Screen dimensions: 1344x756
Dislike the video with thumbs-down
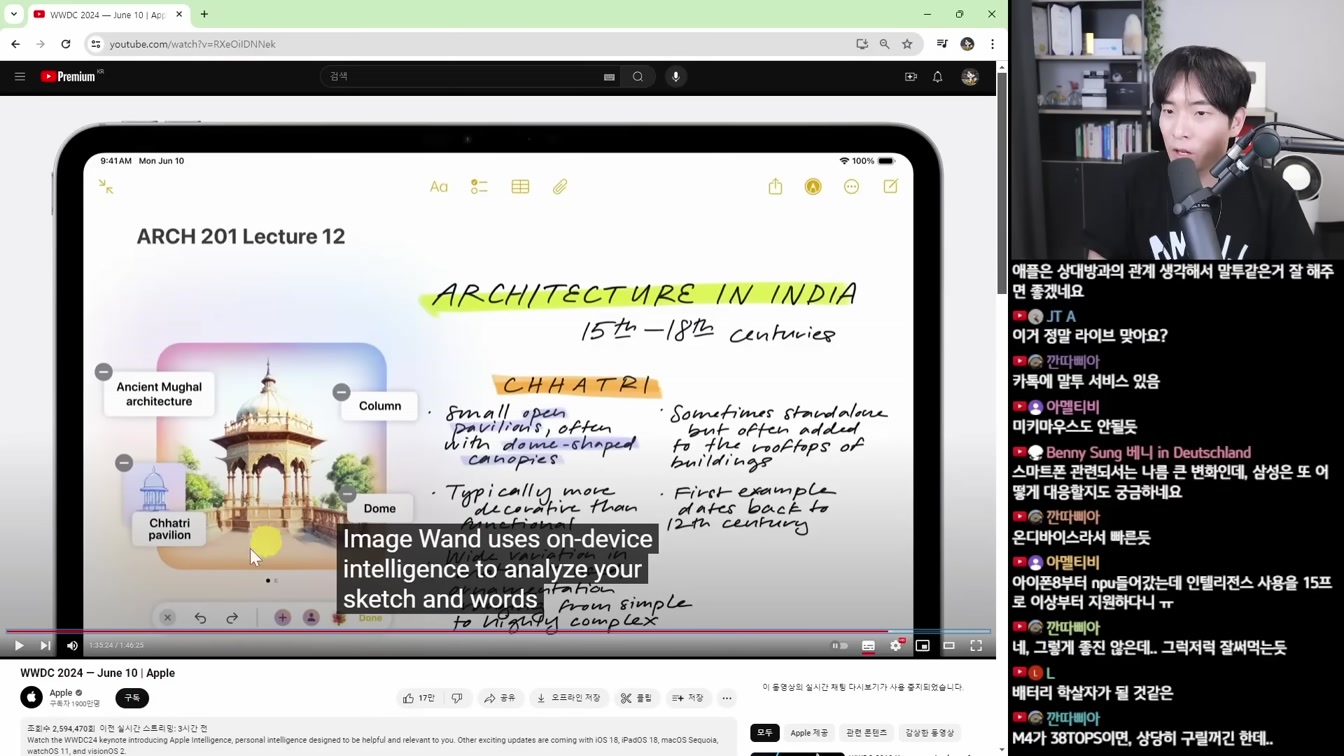point(457,698)
